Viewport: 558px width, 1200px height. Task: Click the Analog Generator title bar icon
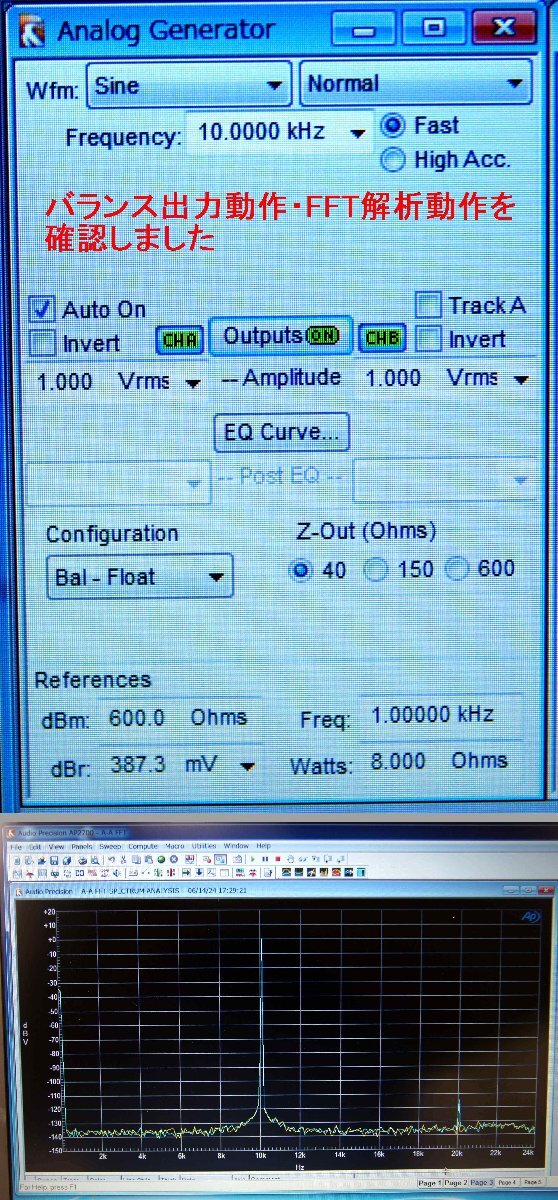point(33,30)
